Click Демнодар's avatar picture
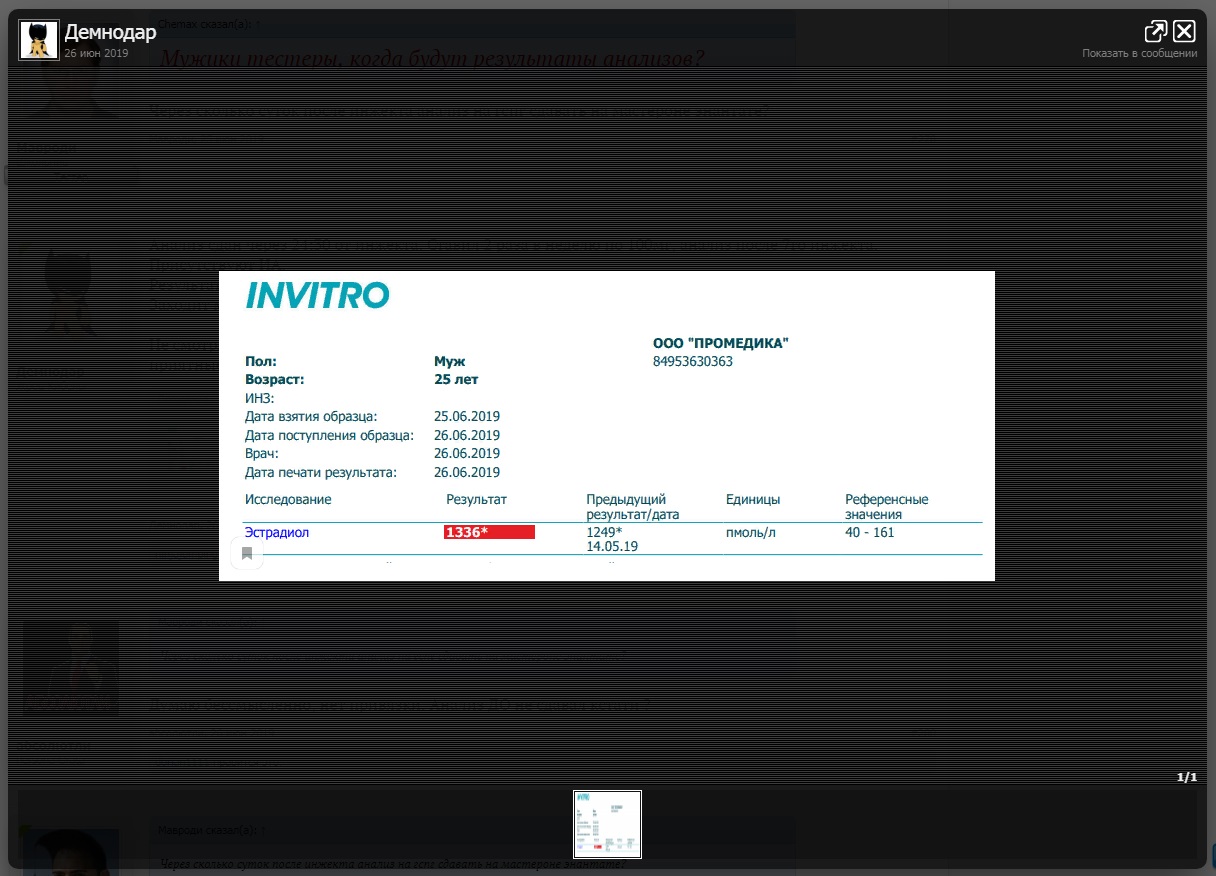 pyautogui.click(x=39, y=40)
